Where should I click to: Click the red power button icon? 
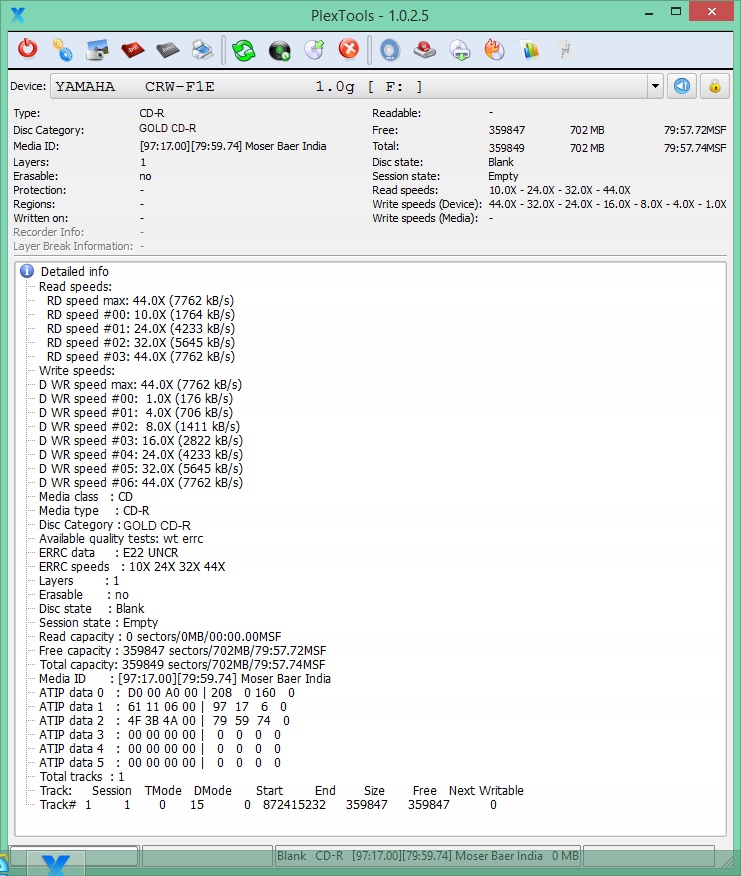(x=28, y=49)
